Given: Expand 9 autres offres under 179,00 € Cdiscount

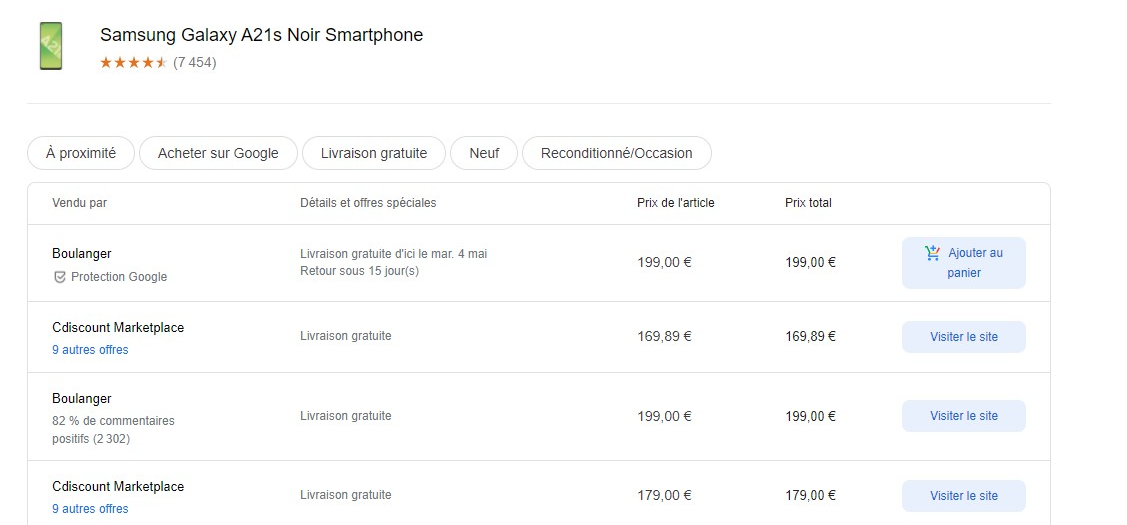Looking at the screenshot, I should [x=90, y=508].
